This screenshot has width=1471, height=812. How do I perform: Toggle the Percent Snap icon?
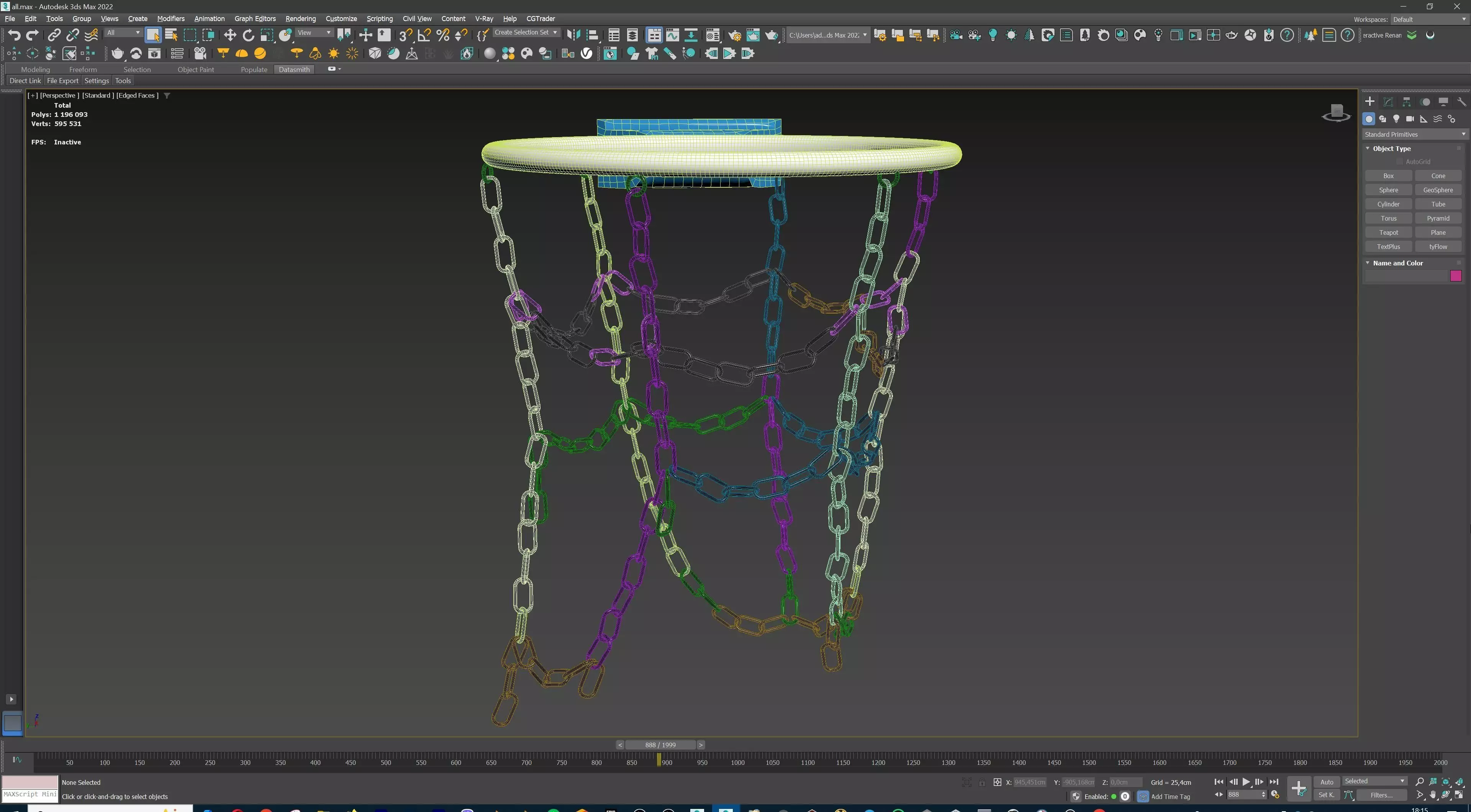pyautogui.click(x=442, y=35)
